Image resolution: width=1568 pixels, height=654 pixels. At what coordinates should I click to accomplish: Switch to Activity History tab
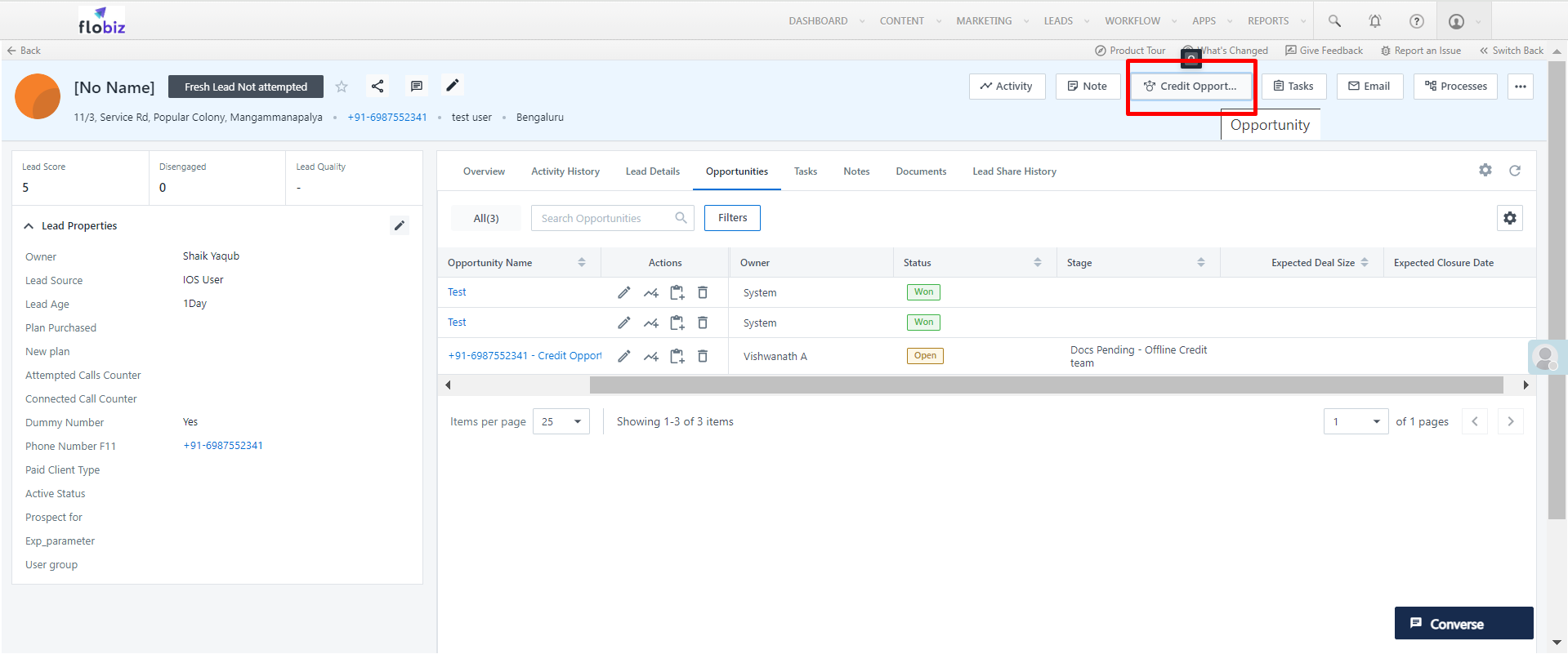coord(565,171)
